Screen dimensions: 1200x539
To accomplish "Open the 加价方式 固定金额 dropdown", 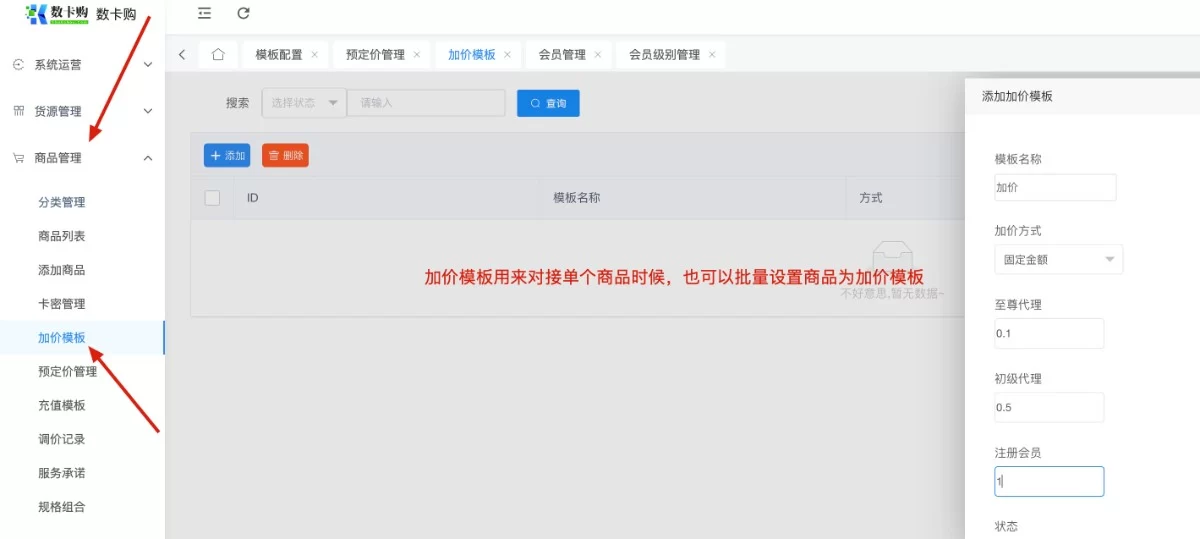I will coord(1058,260).
